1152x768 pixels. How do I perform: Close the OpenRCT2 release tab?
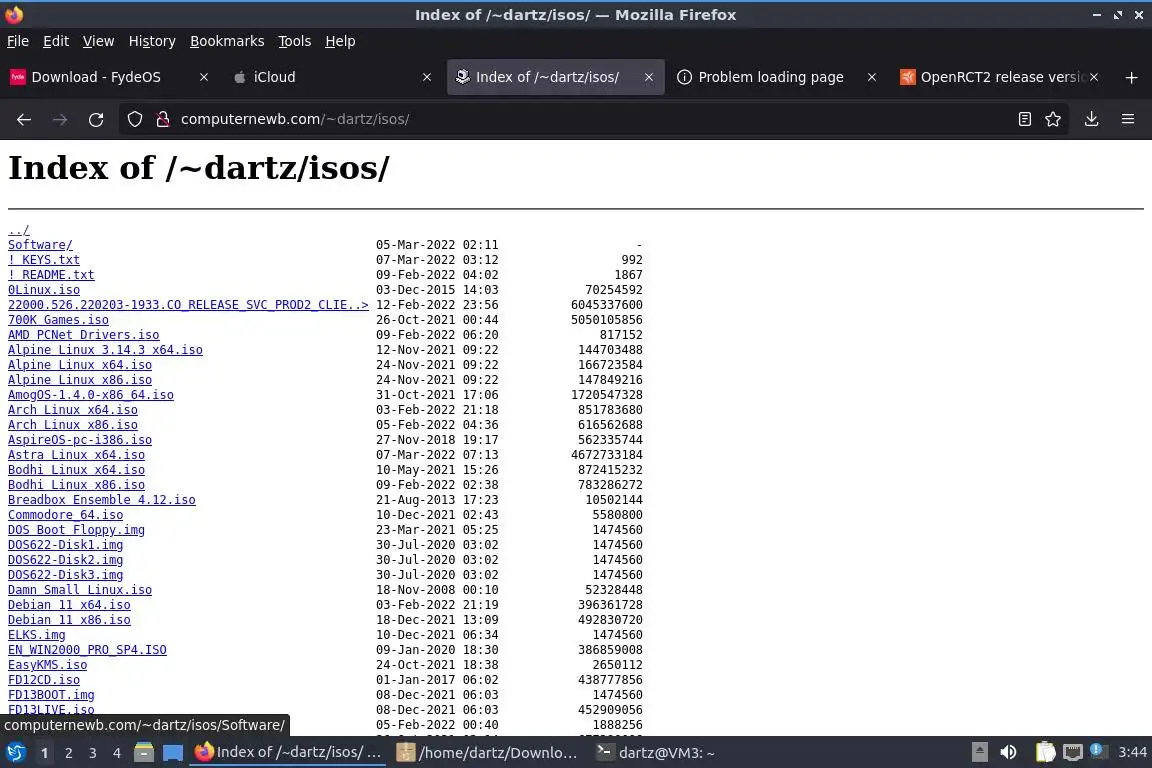(x=1094, y=77)
